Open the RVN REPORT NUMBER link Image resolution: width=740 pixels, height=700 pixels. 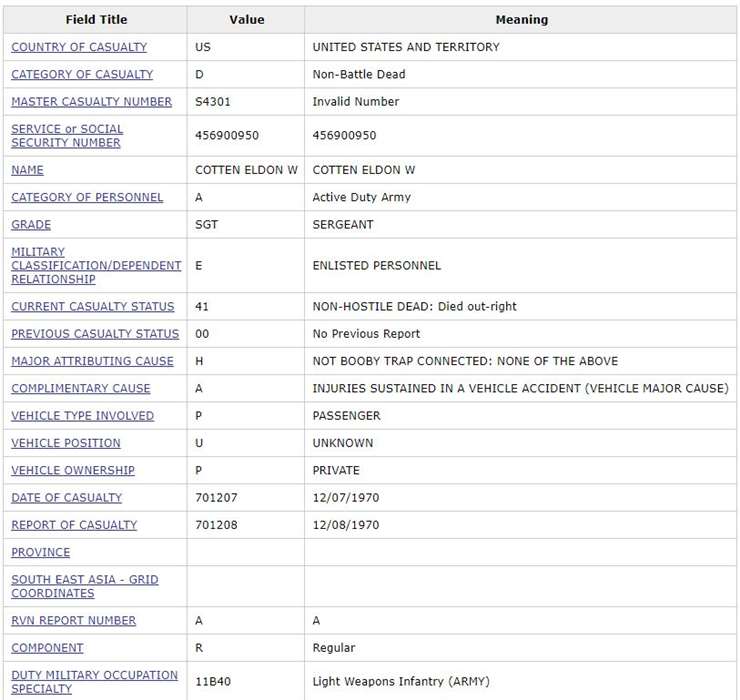[x=73, y=620]
